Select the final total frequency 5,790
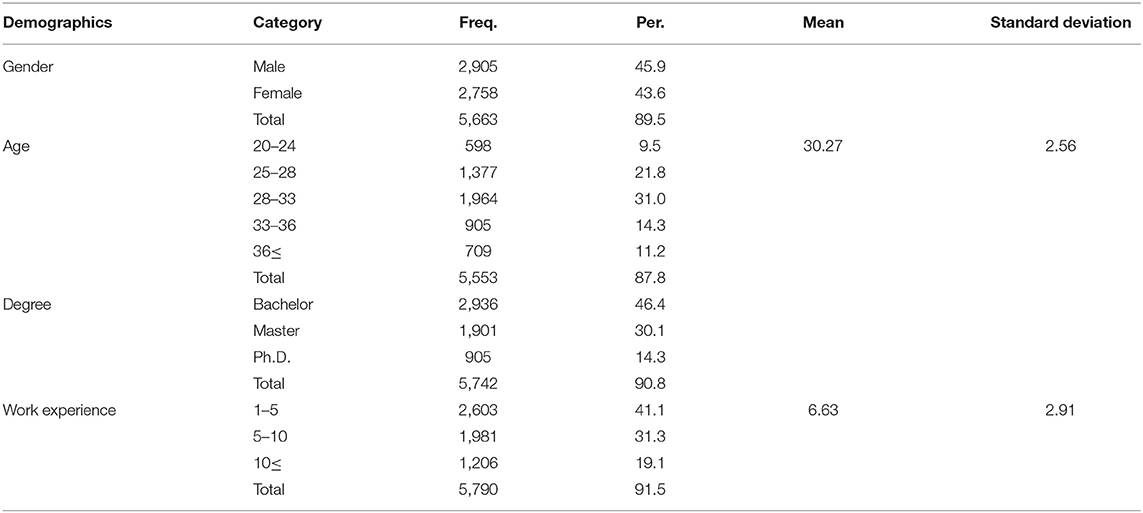 click(478, 489)
